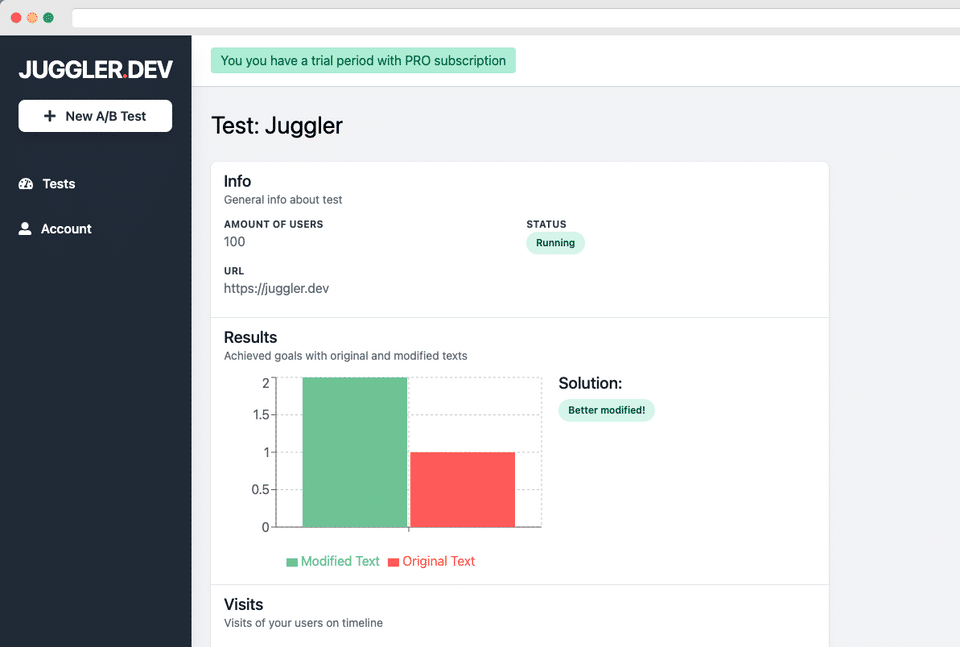The image size is (960, 647).
Task: Toggle the Modified Text legend label
Action: coord(340,561)
